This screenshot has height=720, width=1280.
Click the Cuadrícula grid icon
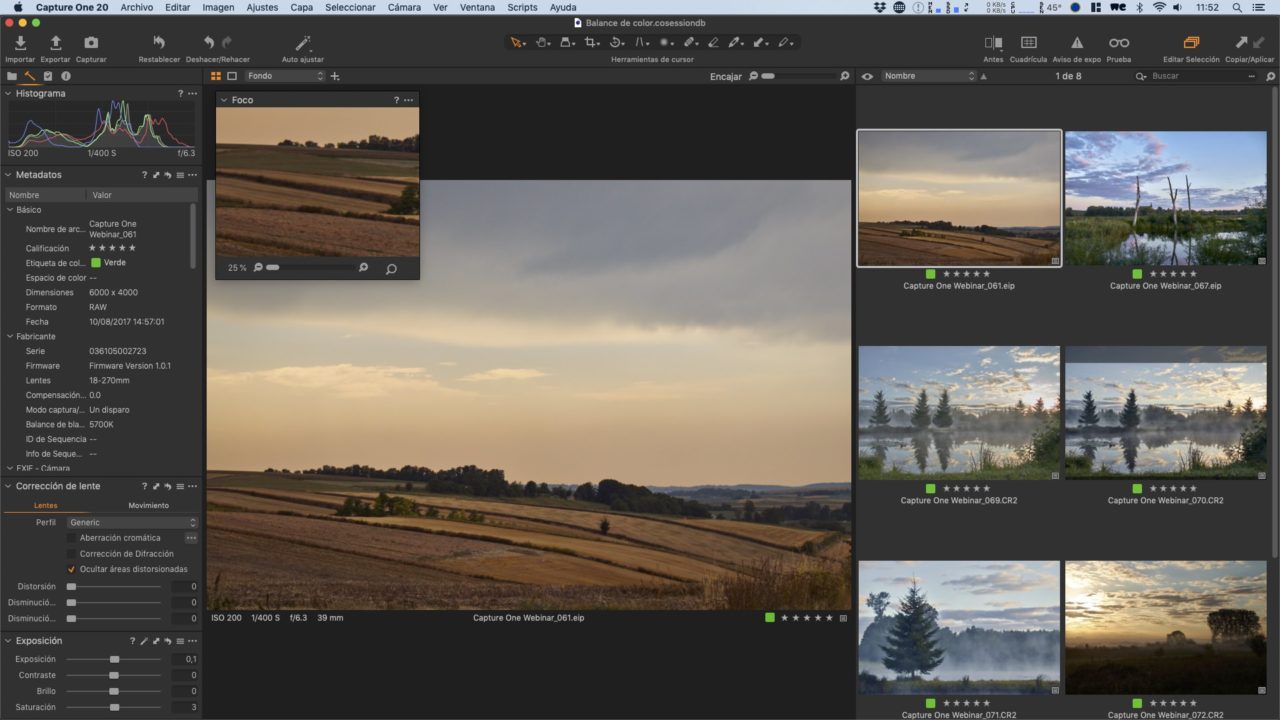(1027, 43)
